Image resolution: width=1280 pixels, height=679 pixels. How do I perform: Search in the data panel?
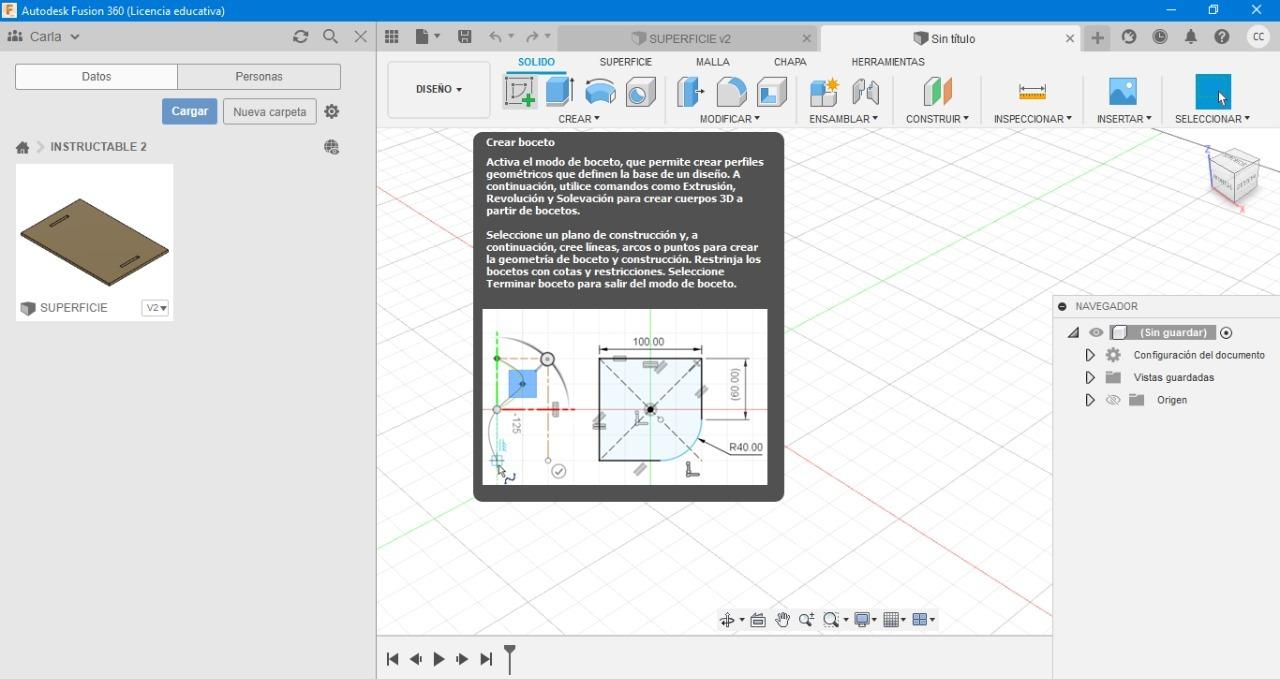(330, 37)
